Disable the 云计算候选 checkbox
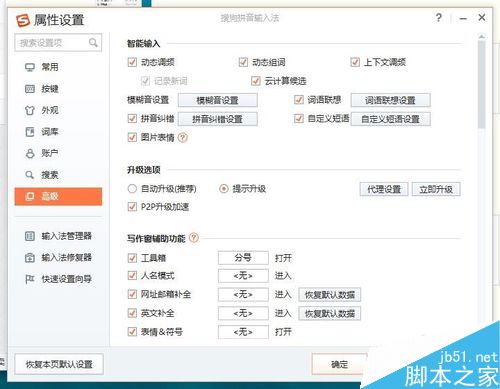Image resolution: width=500 pixels, height=389 pixels. pos(255,81)
